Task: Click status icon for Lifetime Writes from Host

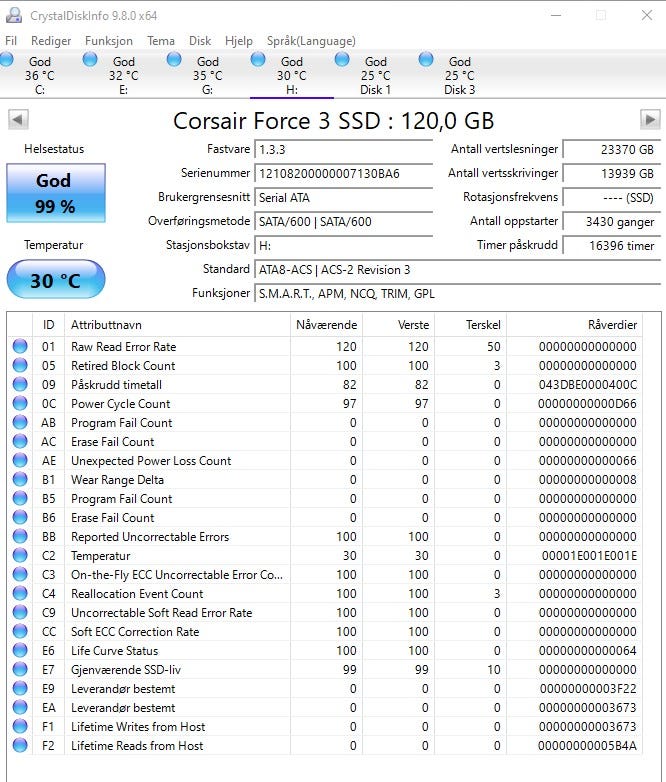Action: tap(20, 726)
